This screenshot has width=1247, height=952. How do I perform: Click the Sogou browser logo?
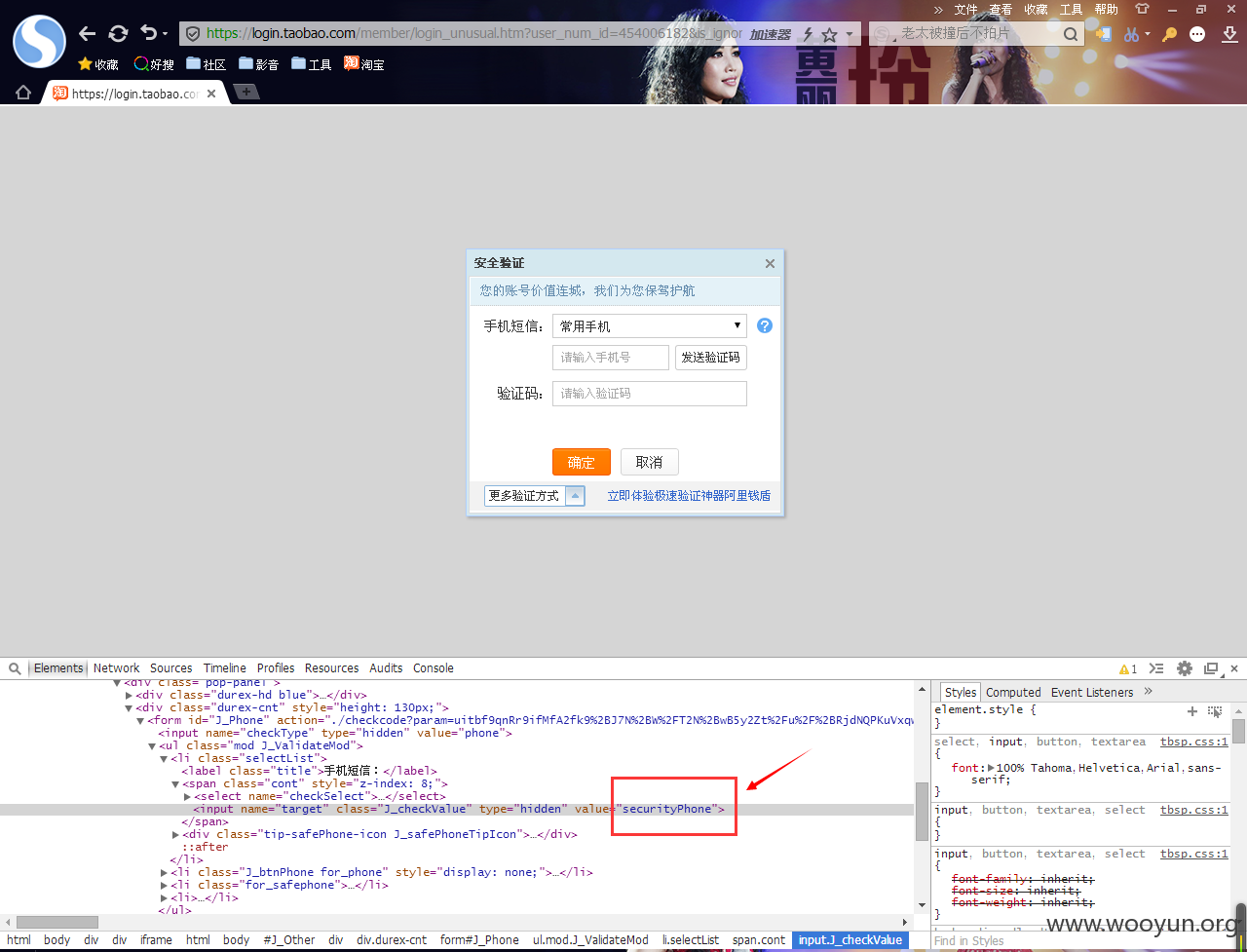39,41
